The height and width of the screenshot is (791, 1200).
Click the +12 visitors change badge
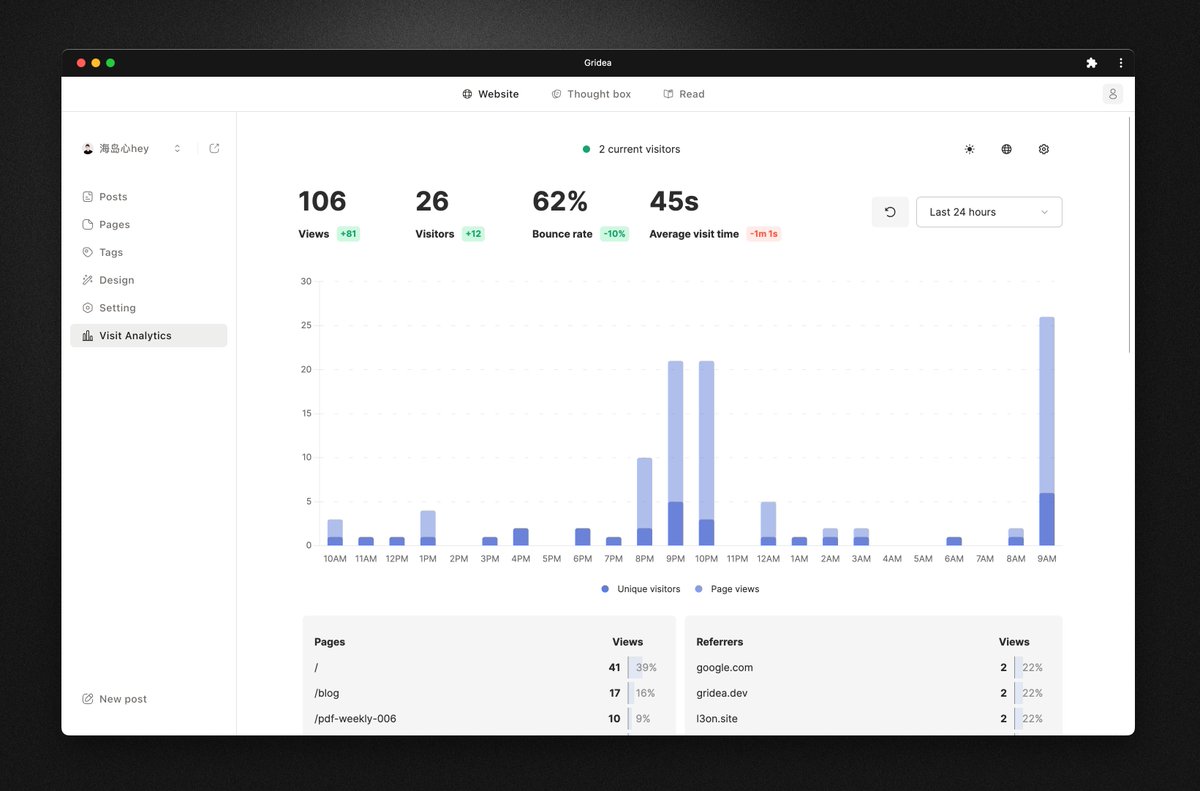(x=473, y=234)
